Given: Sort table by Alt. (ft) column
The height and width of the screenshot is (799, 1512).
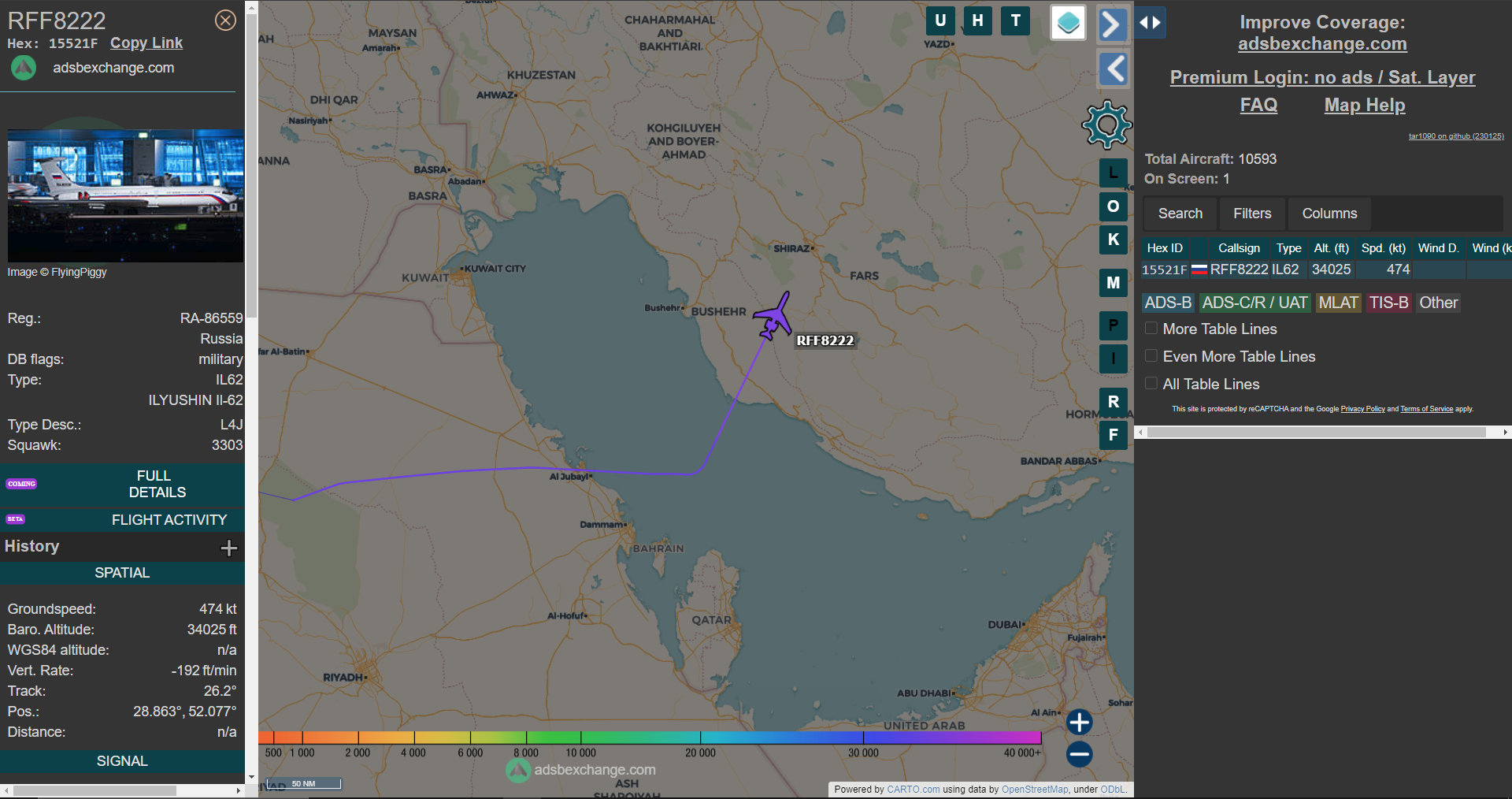Looking at the screenshot, I should click(x=1331, y=248).
